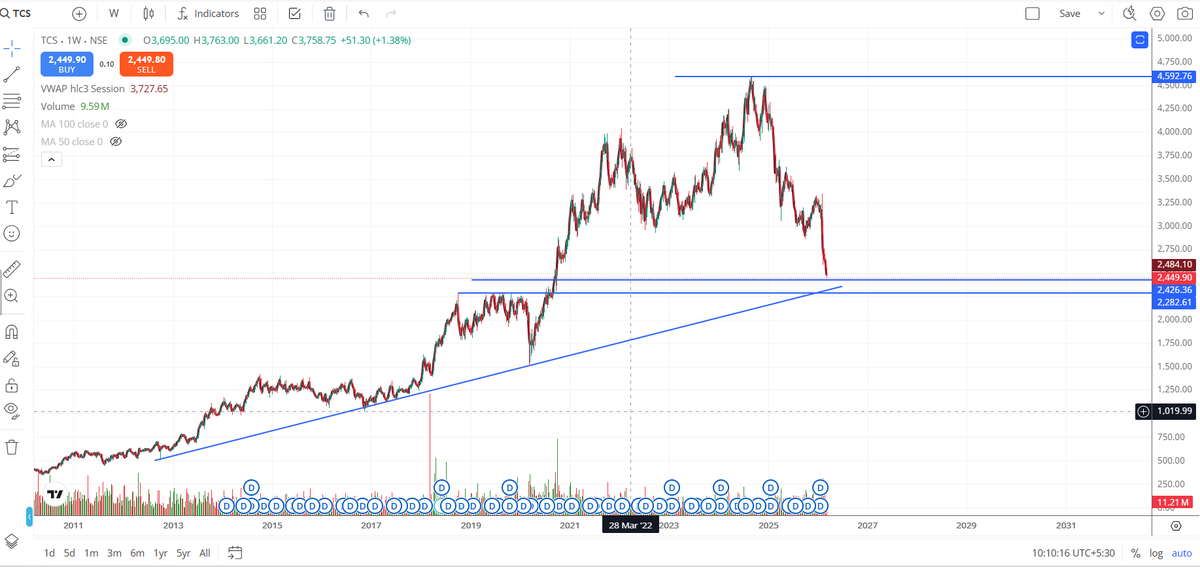Click the remove drawings trash icon in the left sidebar
The image size is (1200, 567).
(12, 446)
